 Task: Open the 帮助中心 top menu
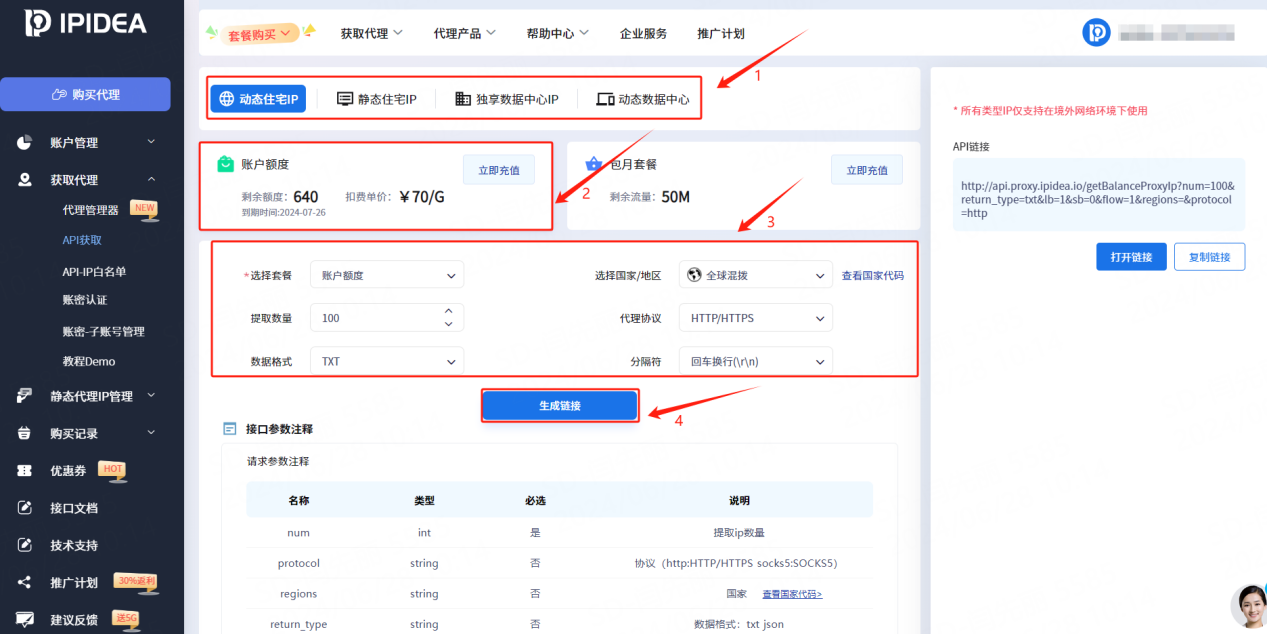coord(557,33)
